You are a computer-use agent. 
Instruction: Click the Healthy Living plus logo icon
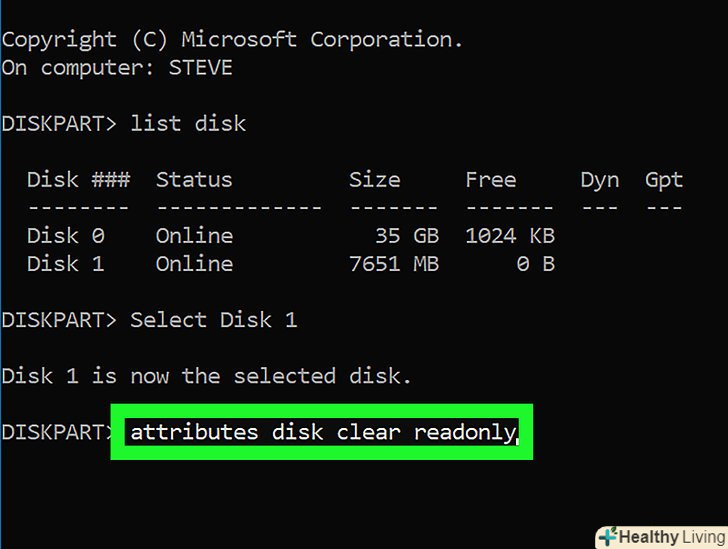coord(607,537)
